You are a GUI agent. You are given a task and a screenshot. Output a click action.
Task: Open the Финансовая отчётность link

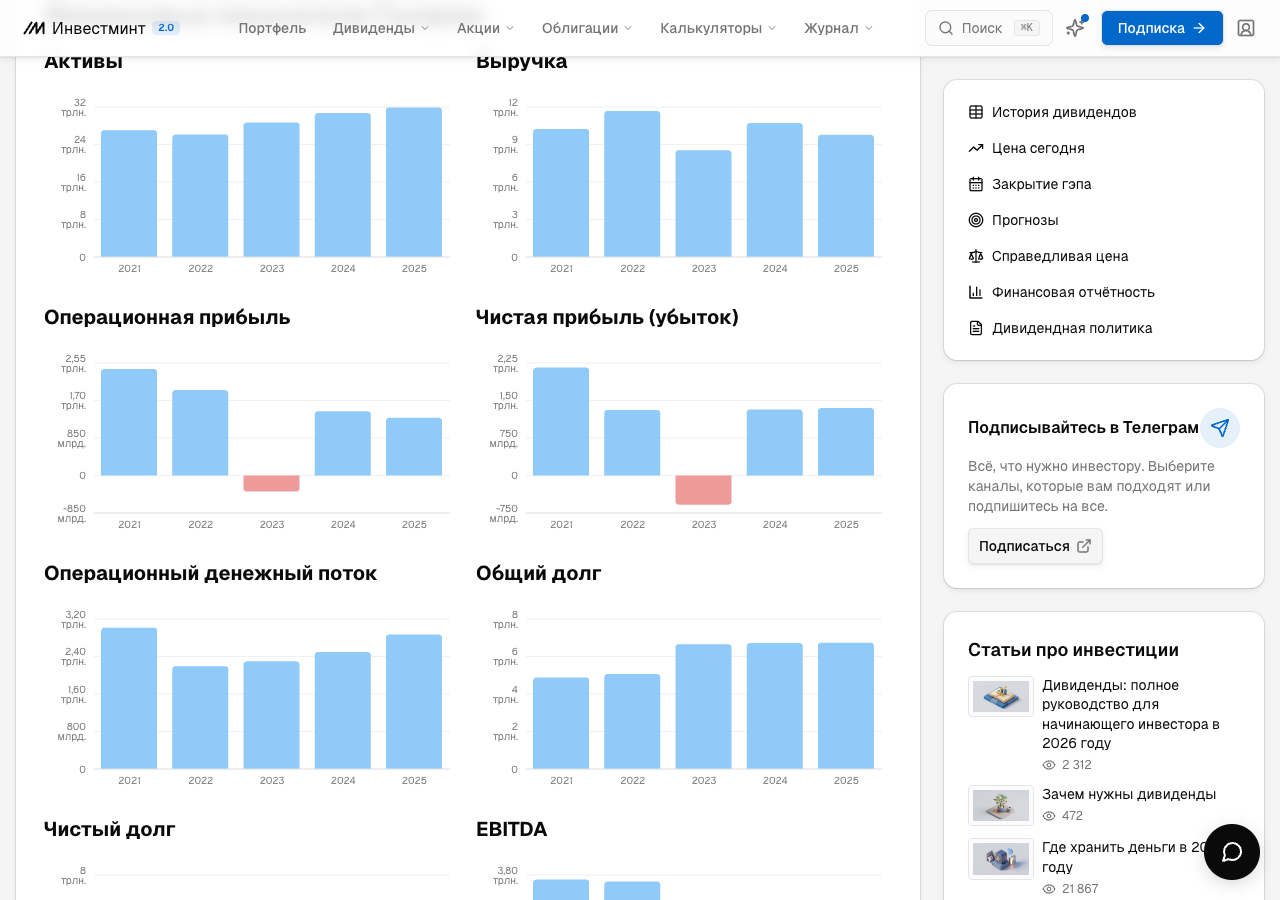1073,292
